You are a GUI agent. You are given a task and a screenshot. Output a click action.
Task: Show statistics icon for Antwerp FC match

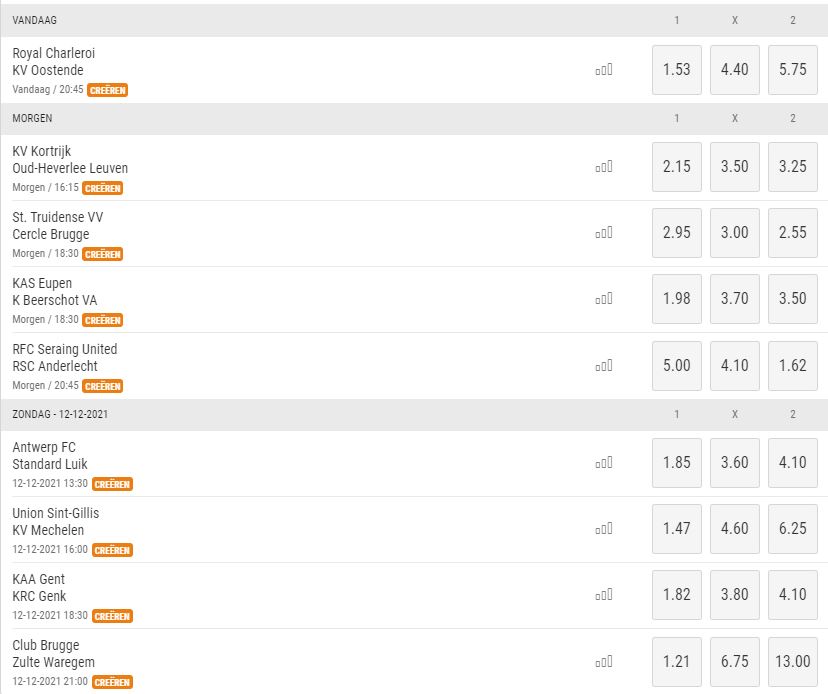pos(604,463)
